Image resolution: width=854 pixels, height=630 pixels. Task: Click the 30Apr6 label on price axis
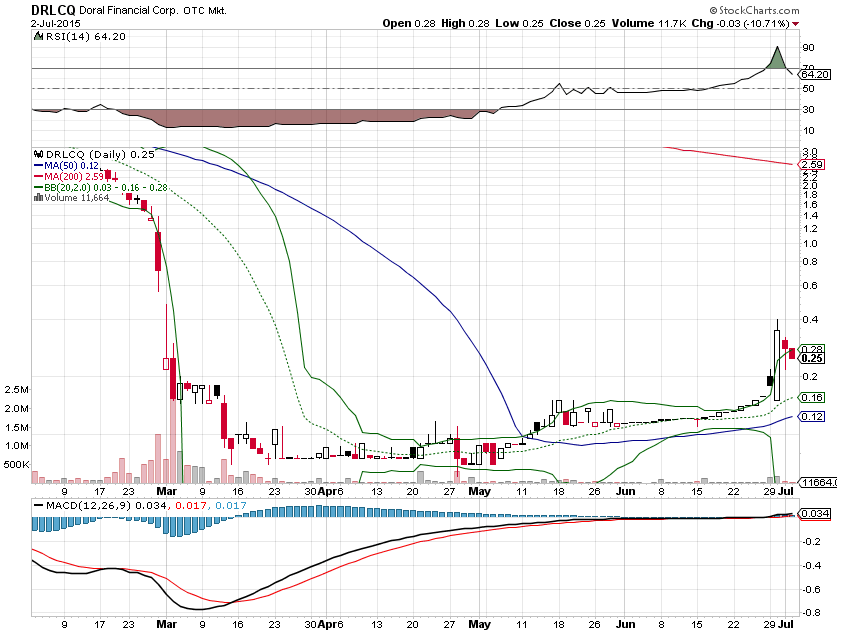[324, 491]
